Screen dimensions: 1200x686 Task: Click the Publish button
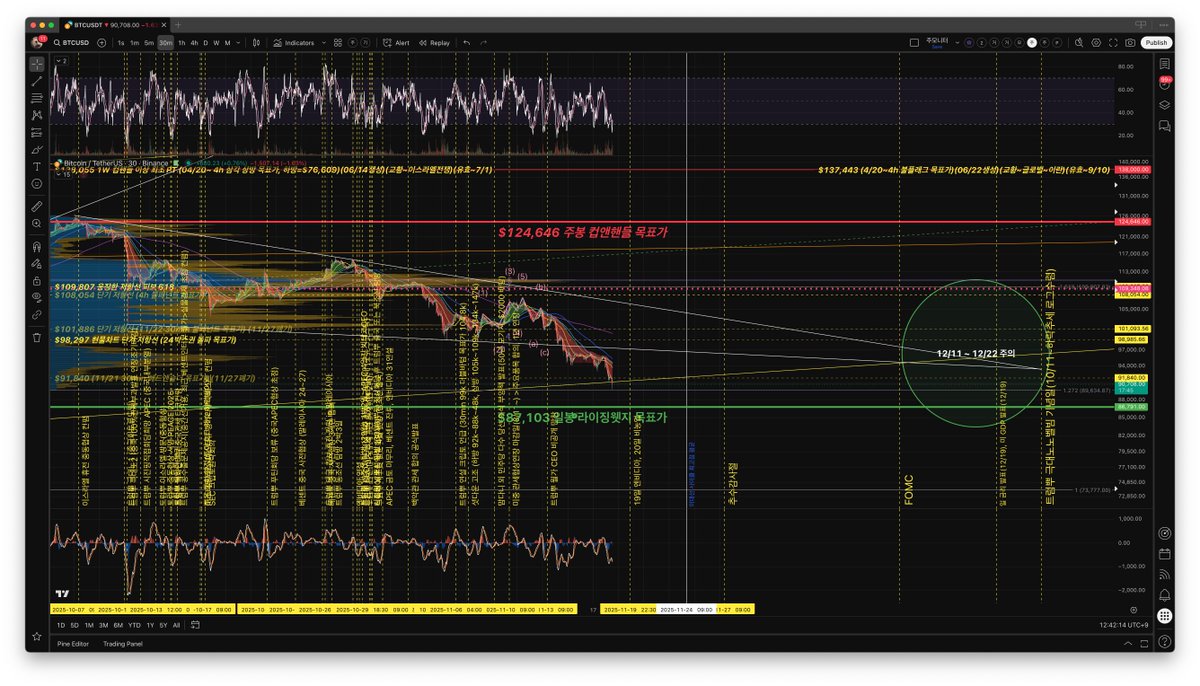click(1156, 43)
